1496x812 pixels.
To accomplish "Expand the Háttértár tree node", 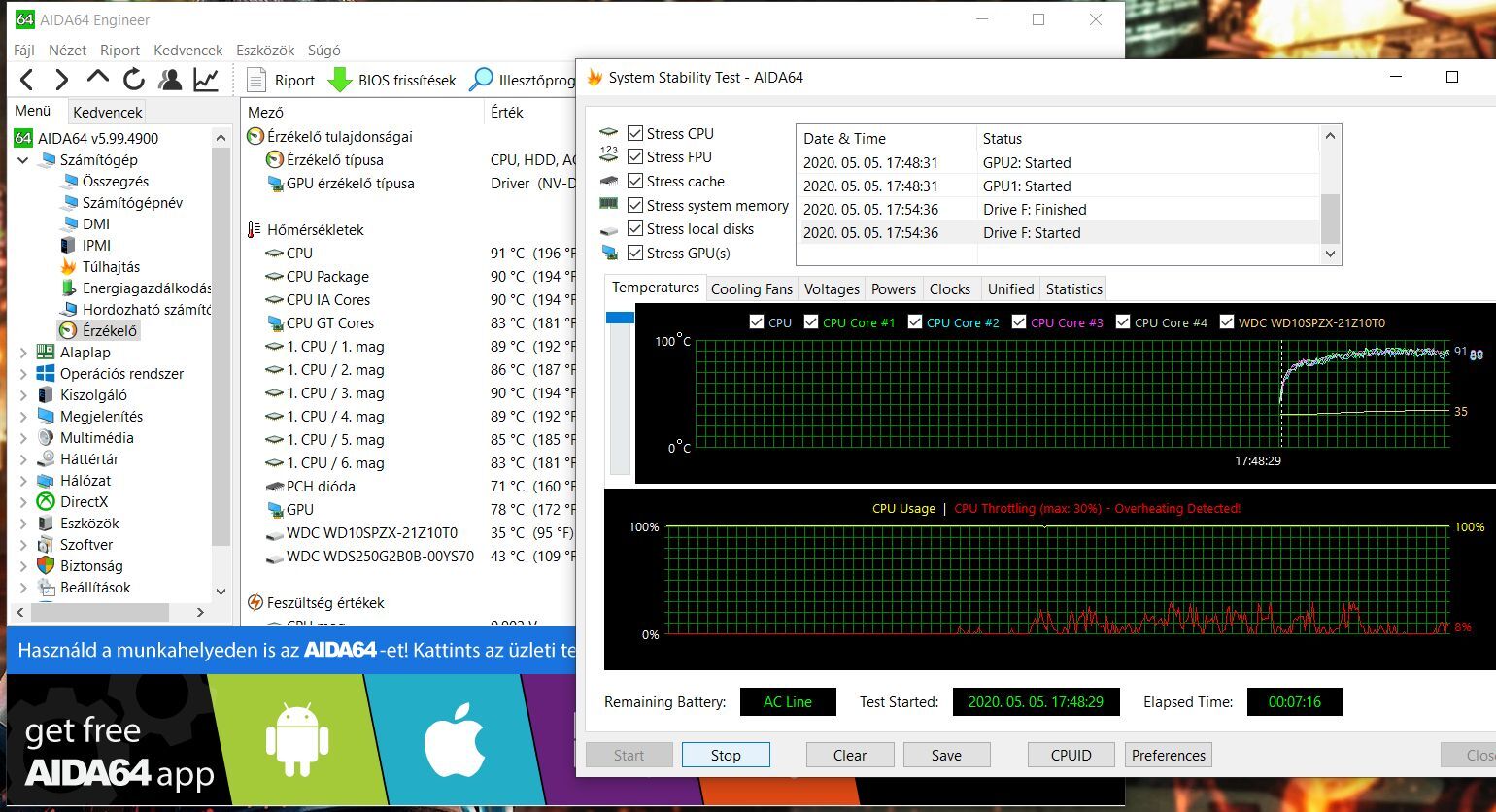I will point(23,458).
